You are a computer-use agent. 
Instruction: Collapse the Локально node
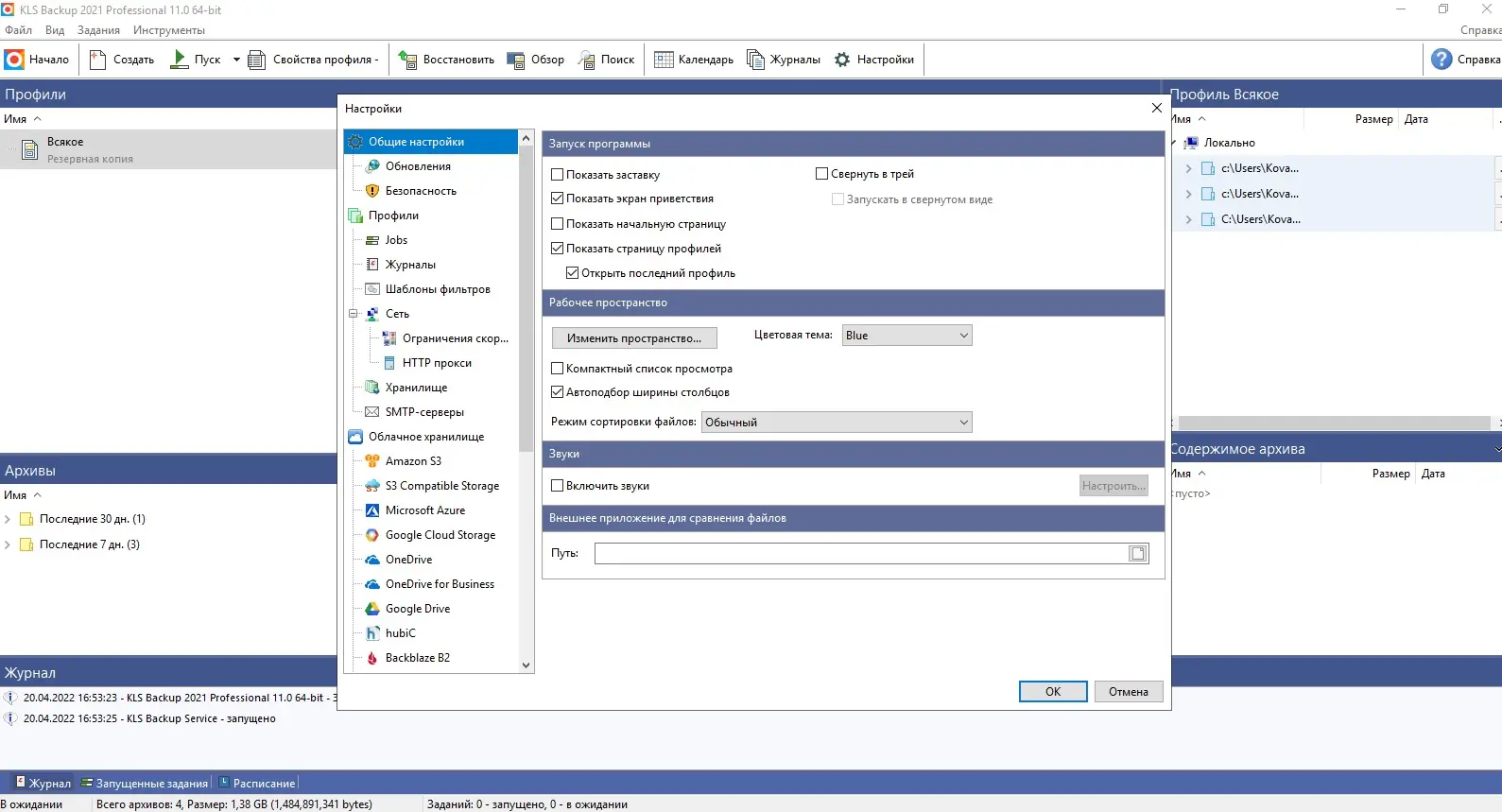click(1174, 143)
